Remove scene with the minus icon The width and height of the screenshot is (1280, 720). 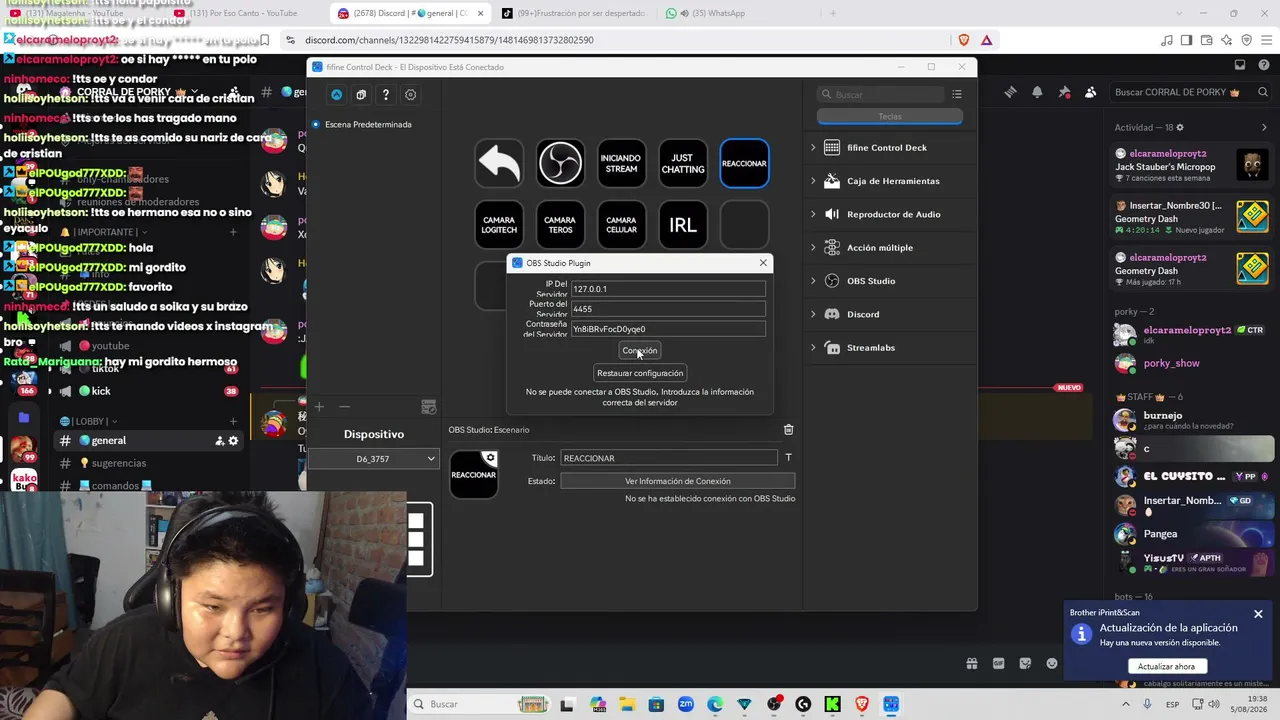[x=344, y=407]
